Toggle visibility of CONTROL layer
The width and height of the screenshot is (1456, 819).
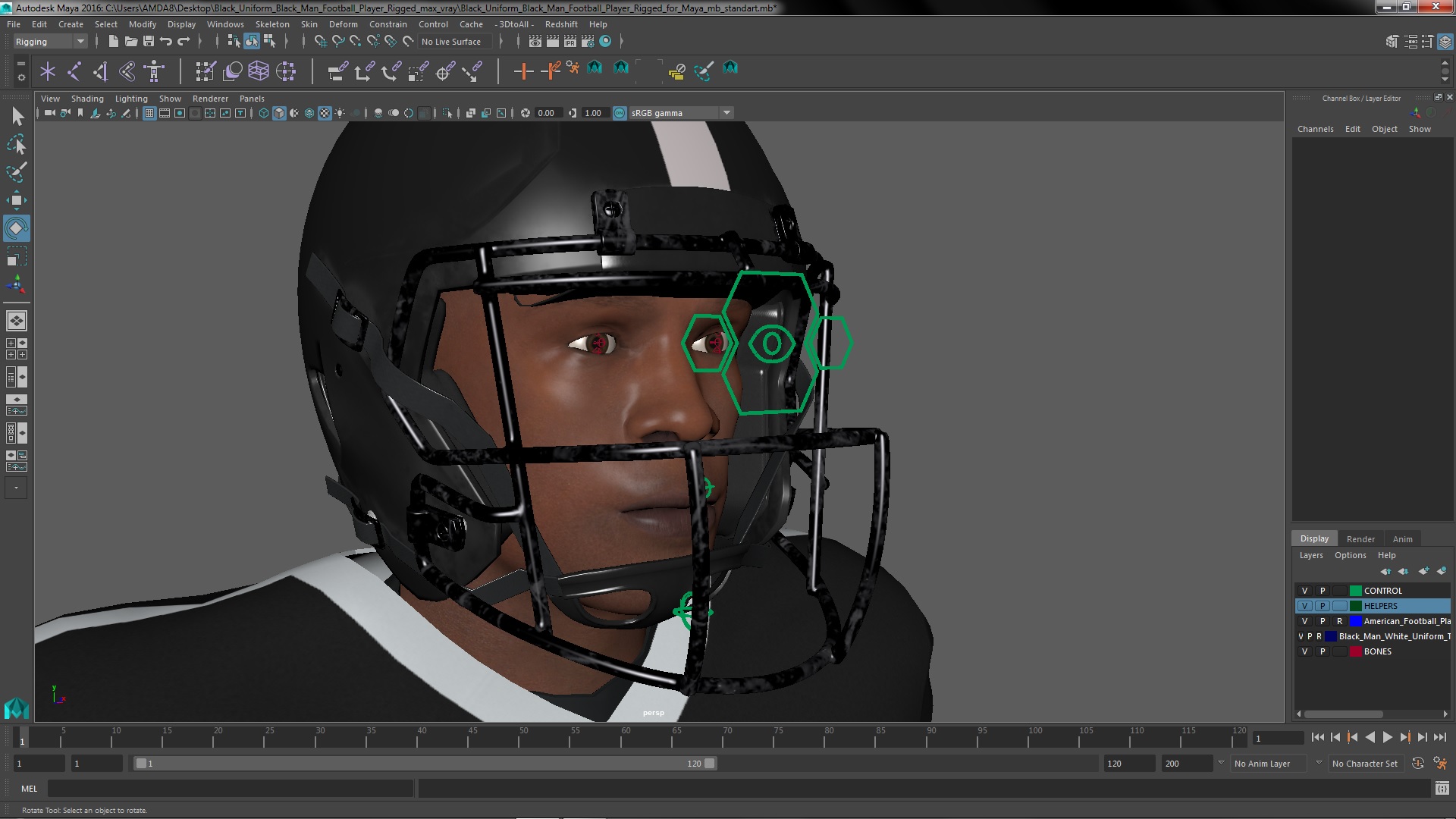(x=1305, y=591)
